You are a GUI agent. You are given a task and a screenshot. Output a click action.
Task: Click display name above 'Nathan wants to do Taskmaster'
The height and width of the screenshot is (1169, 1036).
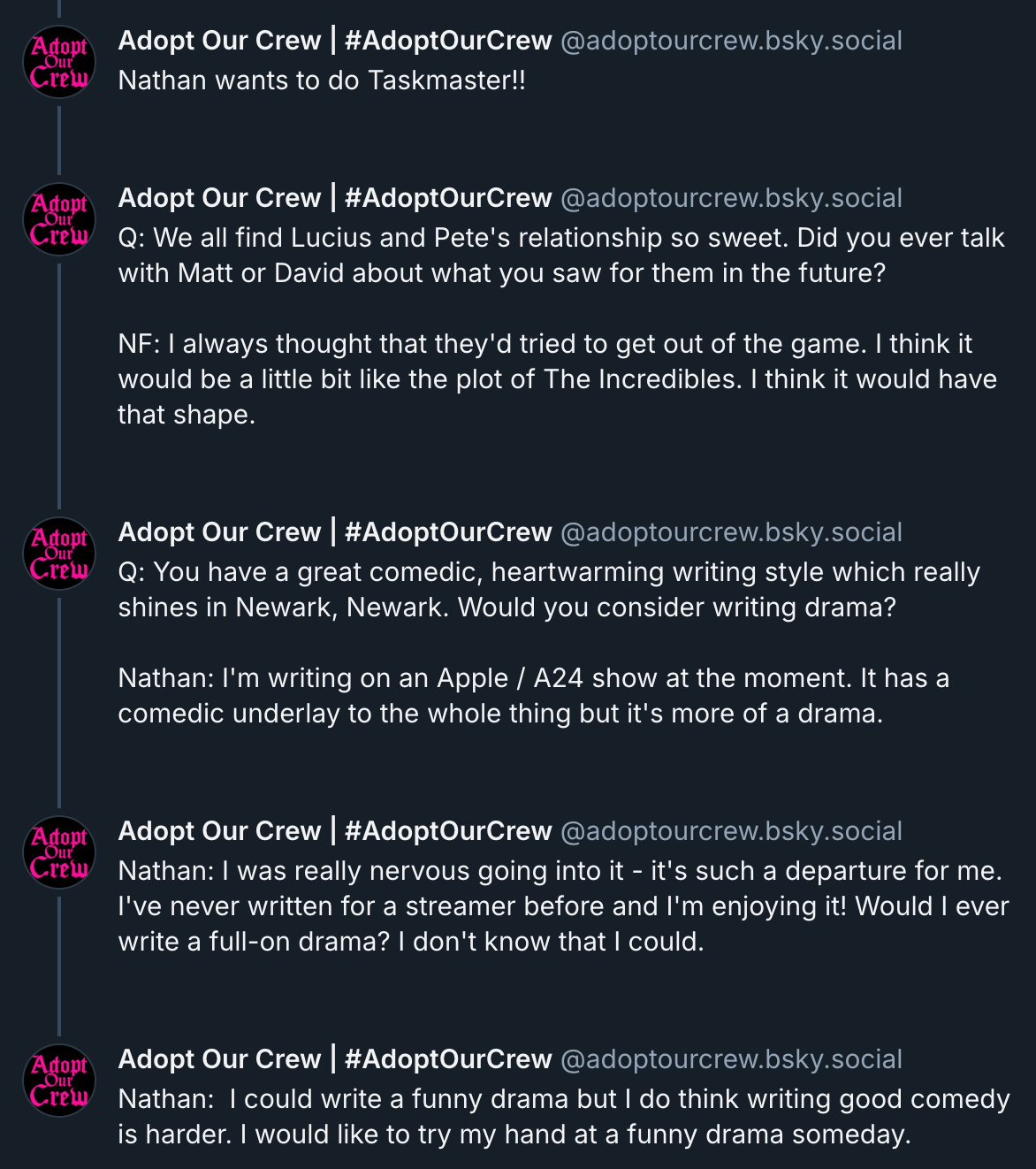[335, 41]
